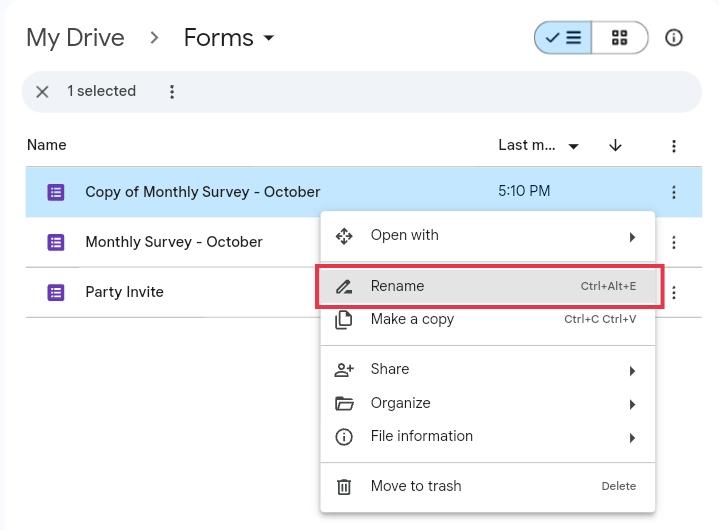The image size is (719, 530).
Task: Choose Open with in context menu
Action: coord(487,236)
